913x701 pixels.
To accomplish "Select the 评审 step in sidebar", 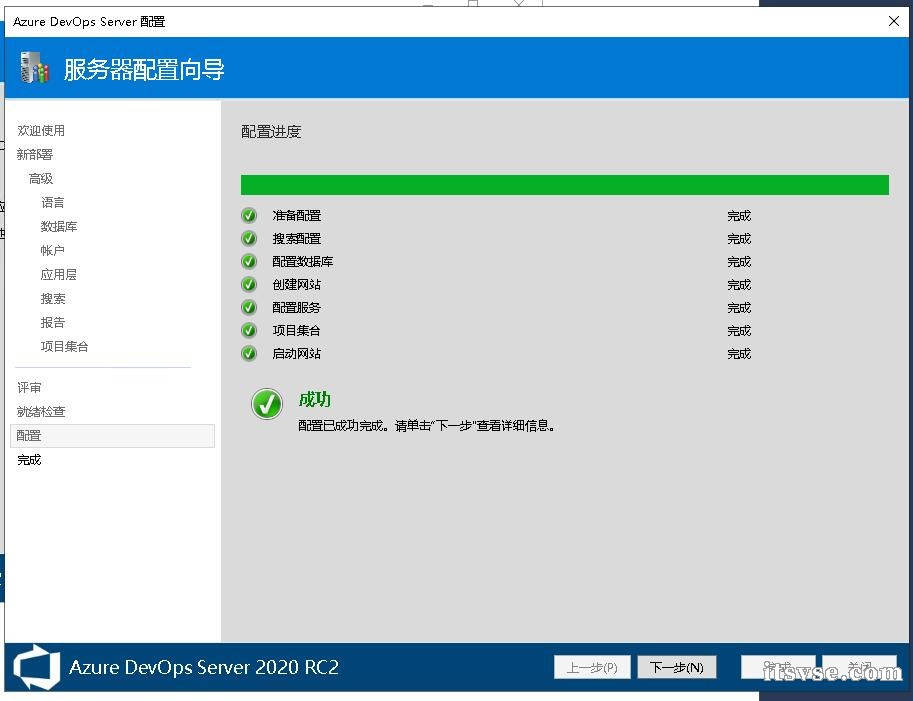I will coord(29,387).
